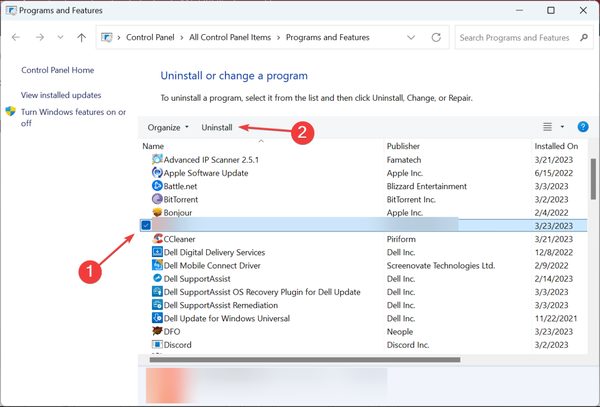Image resolution: width=600 pixels, height=407 pixels.
Task: Click the change view list icon
Action: 548,127
